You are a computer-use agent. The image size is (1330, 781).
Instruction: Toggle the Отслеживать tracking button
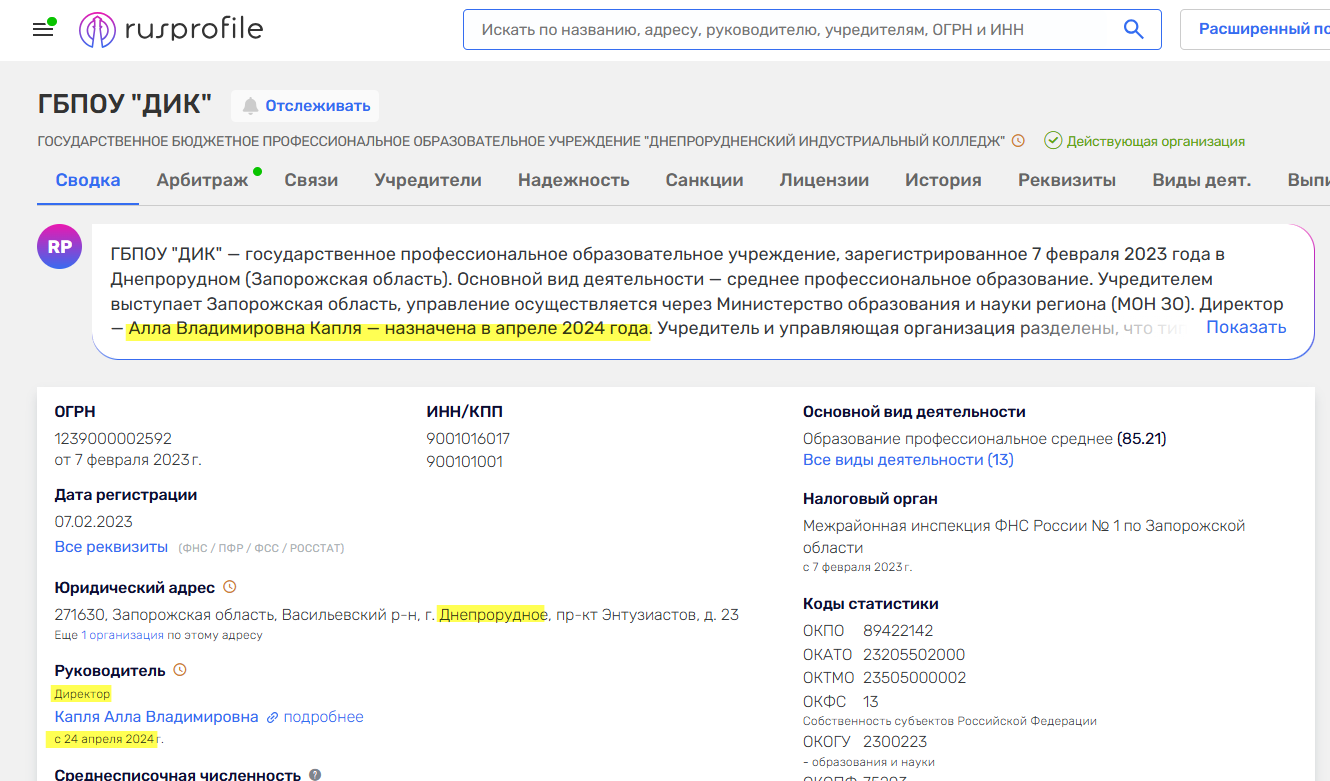click(x=305, y=106)
